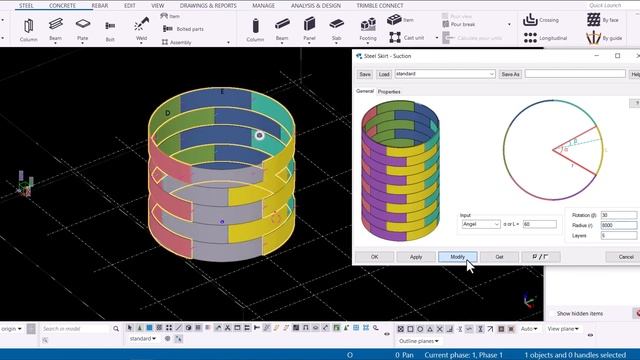Click the steel Item tool
The image size is (640, 360).
[x=170, y=16]
